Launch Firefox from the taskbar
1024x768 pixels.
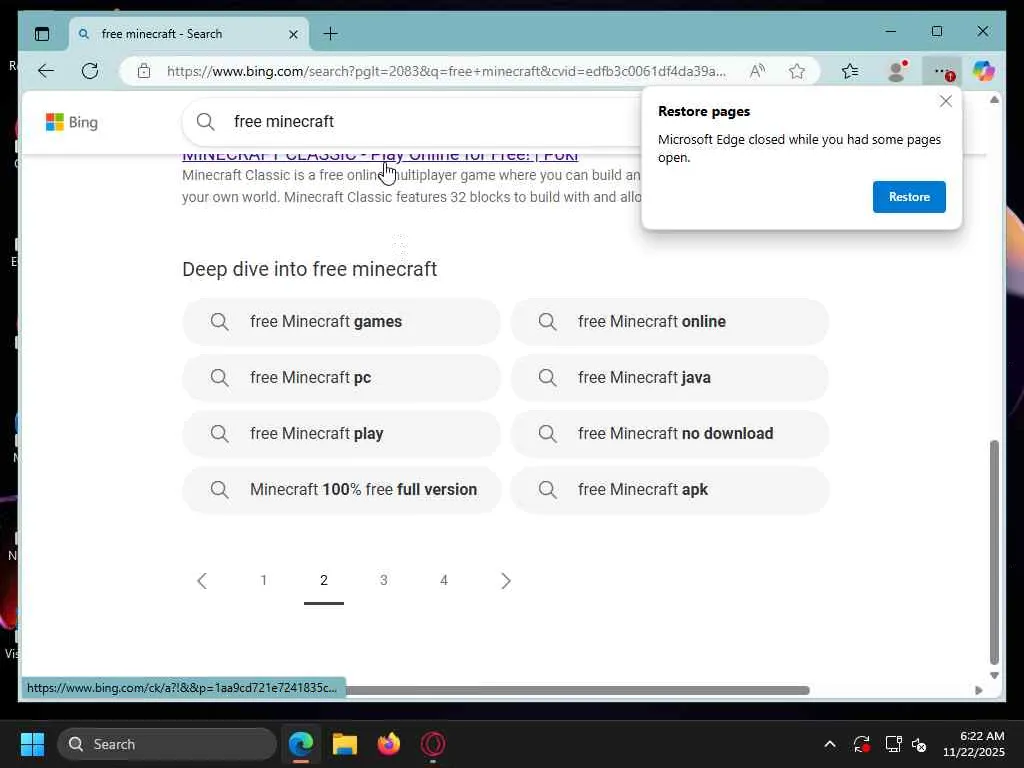(389, 744)
